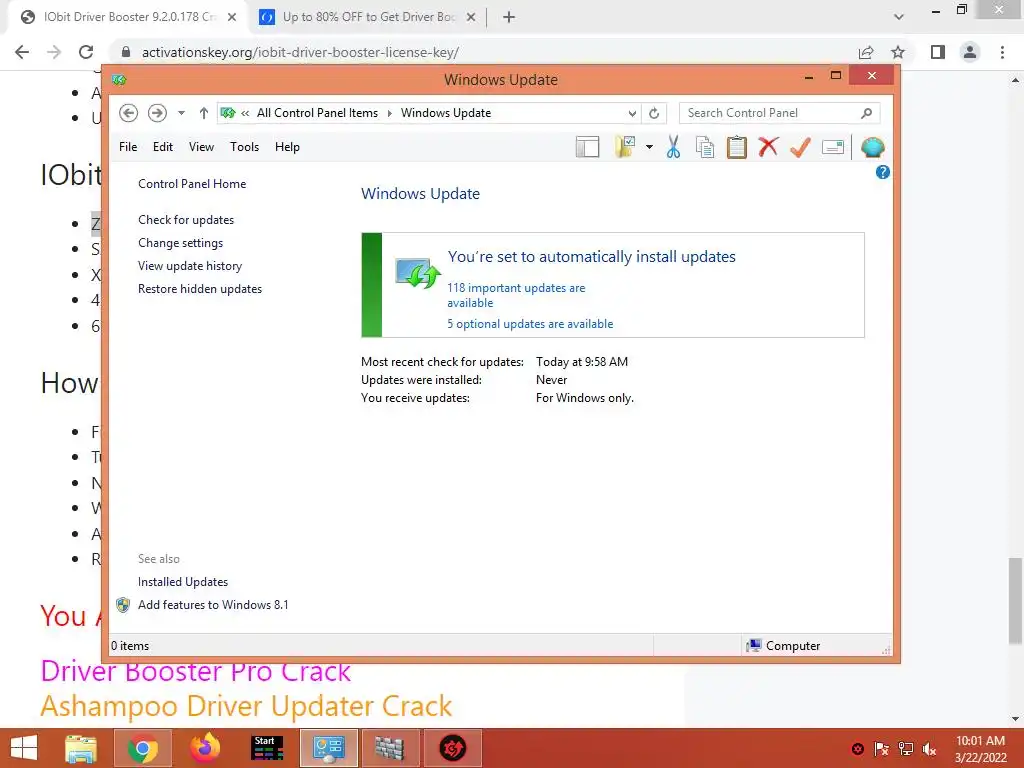Open the Help menu
Image resolution: width=1024 pixels, height=768 pixels.
point(287,147)
